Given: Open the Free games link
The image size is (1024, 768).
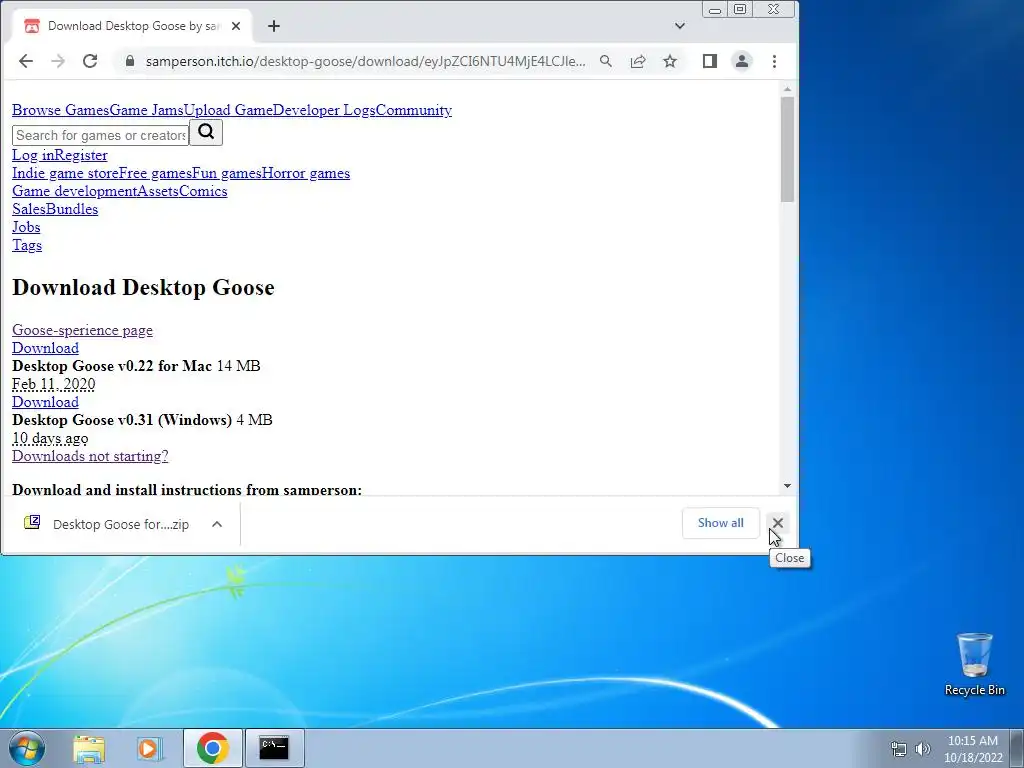Looking at the screenshot, I should click(x=155, y=174).
